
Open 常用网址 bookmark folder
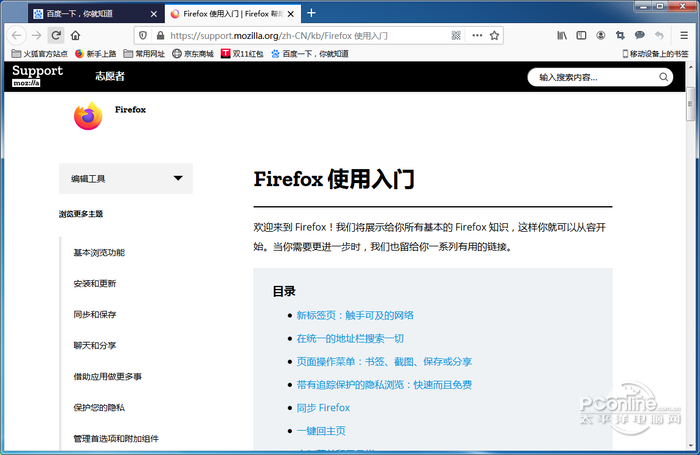click(x=144, y=54)
